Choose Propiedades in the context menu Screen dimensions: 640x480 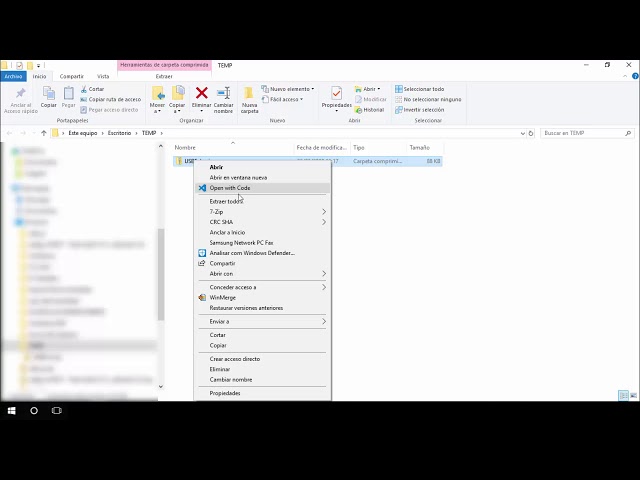click(x=262, y=393)
